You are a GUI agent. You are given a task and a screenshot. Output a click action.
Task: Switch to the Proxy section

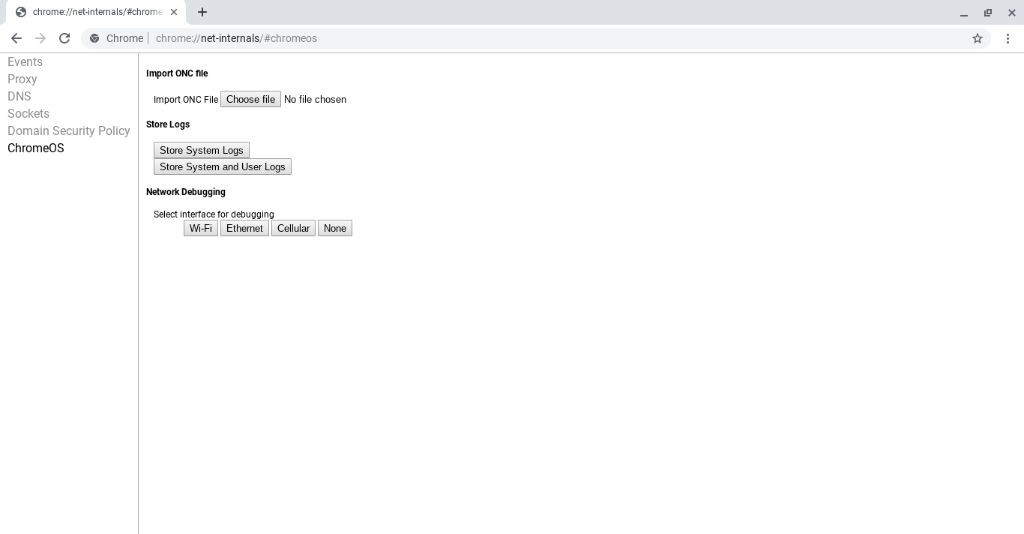click(x=22, y=79)
